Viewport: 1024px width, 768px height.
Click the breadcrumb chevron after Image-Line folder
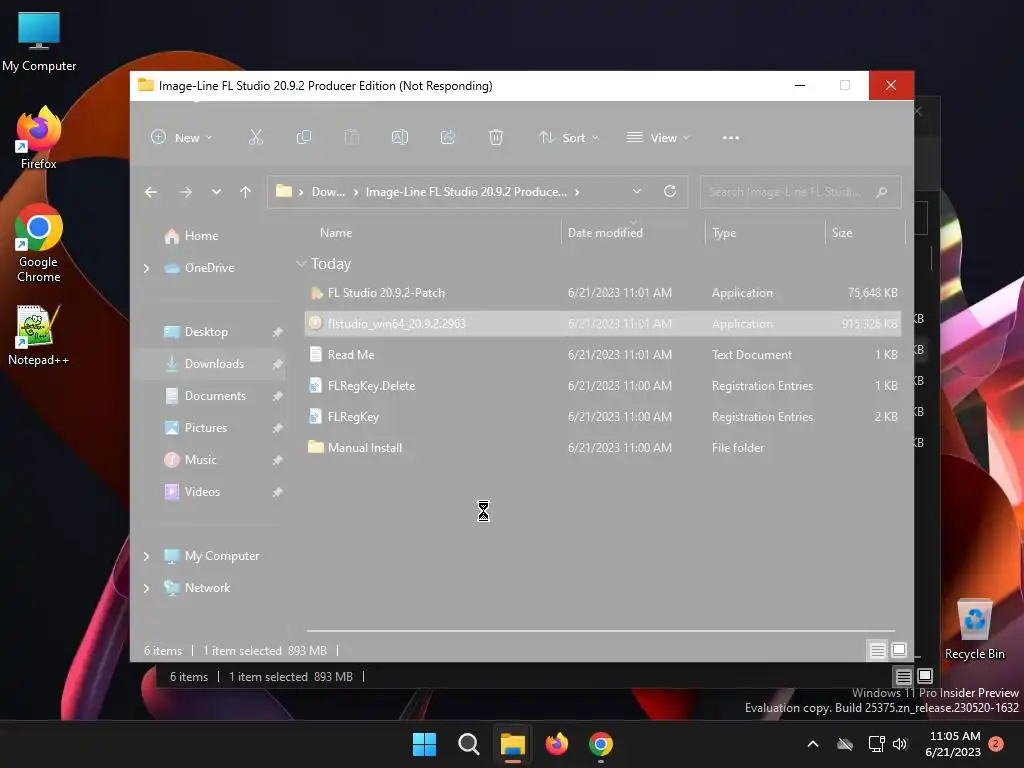577,192
